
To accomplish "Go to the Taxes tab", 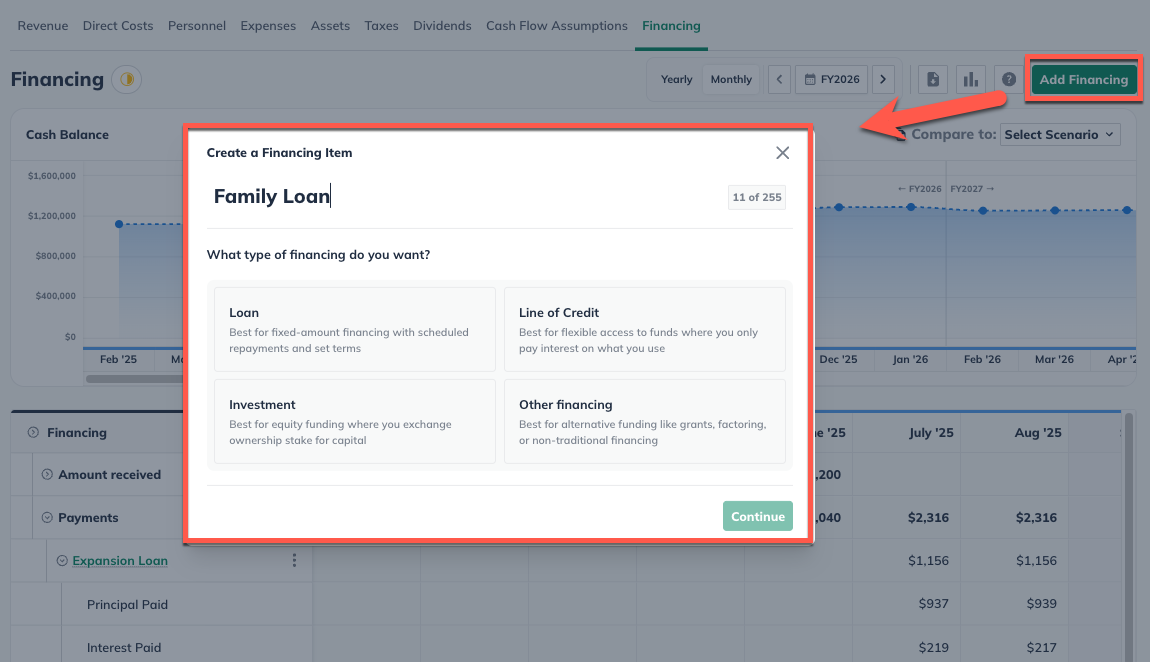I will 381,26.
